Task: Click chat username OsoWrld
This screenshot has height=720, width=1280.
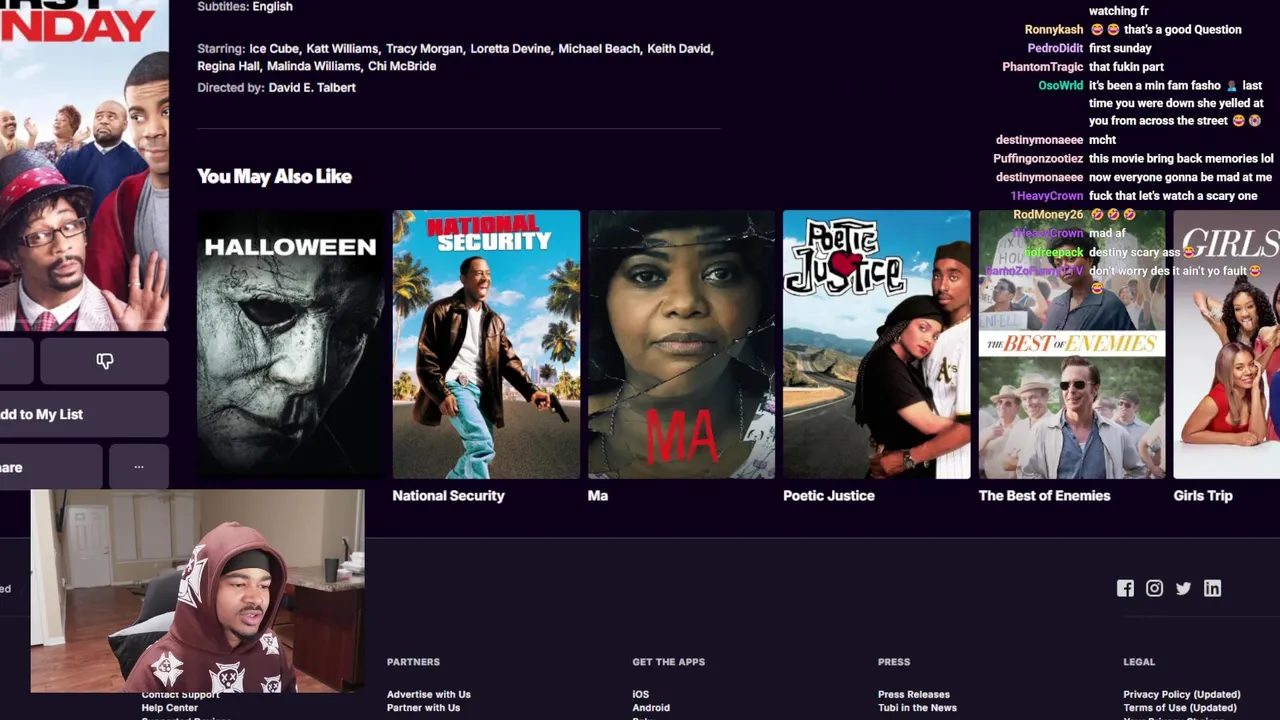Action: 1061,86
